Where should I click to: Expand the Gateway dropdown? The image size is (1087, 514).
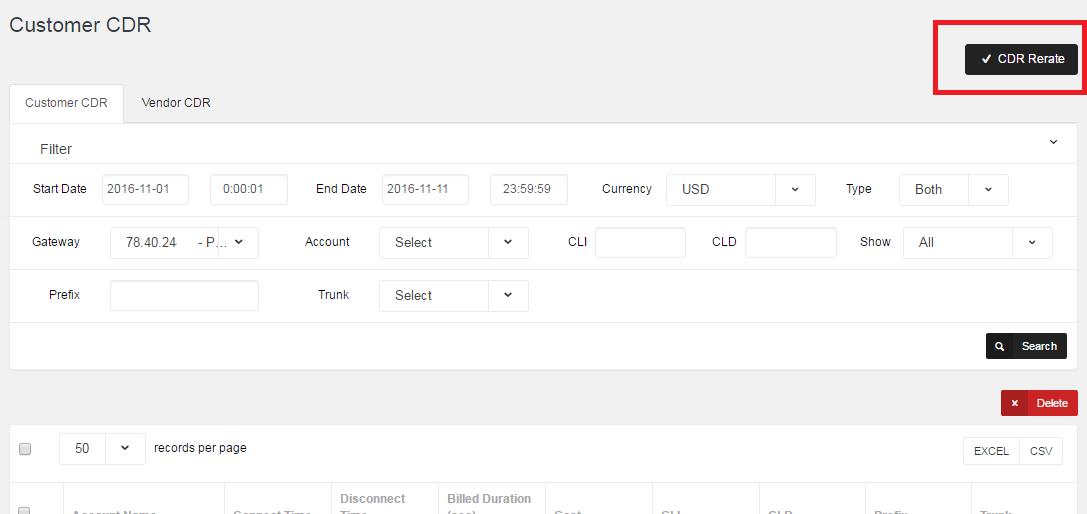184,243
